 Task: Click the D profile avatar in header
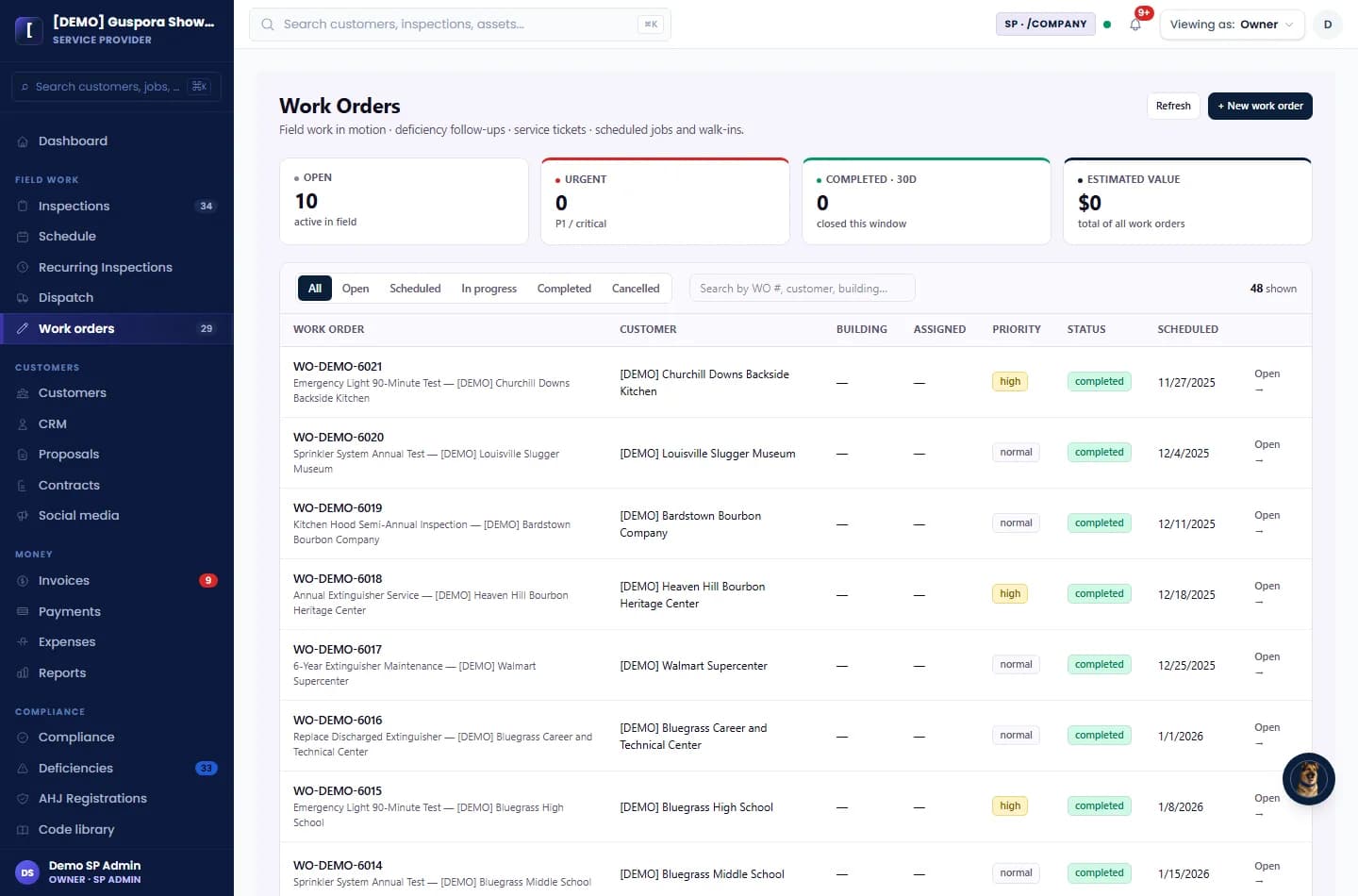click(x=1327, y=25)
